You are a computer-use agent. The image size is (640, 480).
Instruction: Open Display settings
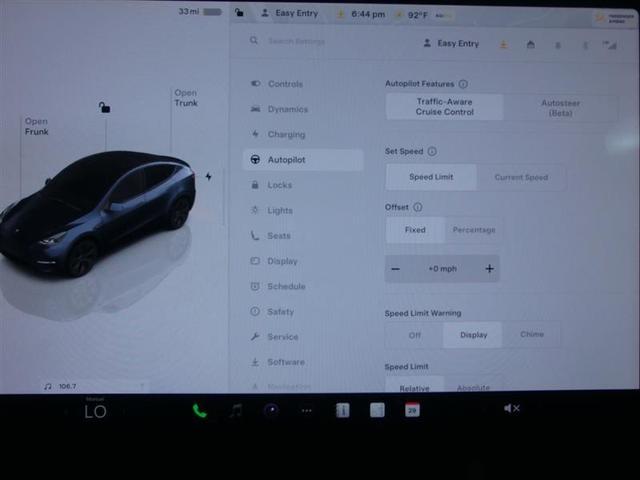[x=302, y=261]
